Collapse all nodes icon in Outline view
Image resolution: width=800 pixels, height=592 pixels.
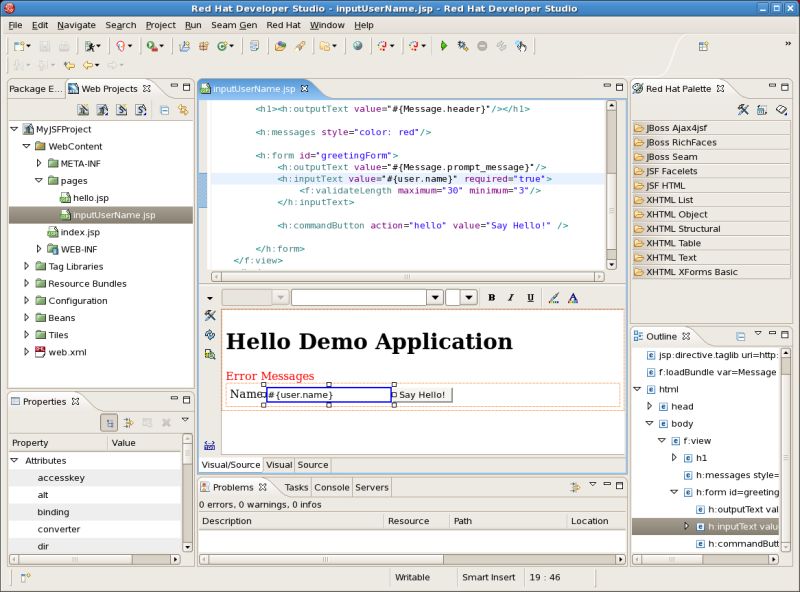[x=740, y=335]
